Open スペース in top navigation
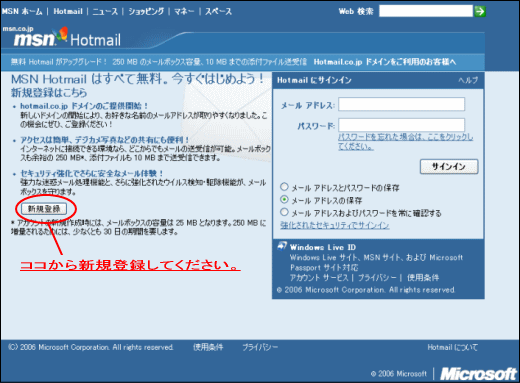The width and height of the screenshot is (520, 383). coord(218,11)
